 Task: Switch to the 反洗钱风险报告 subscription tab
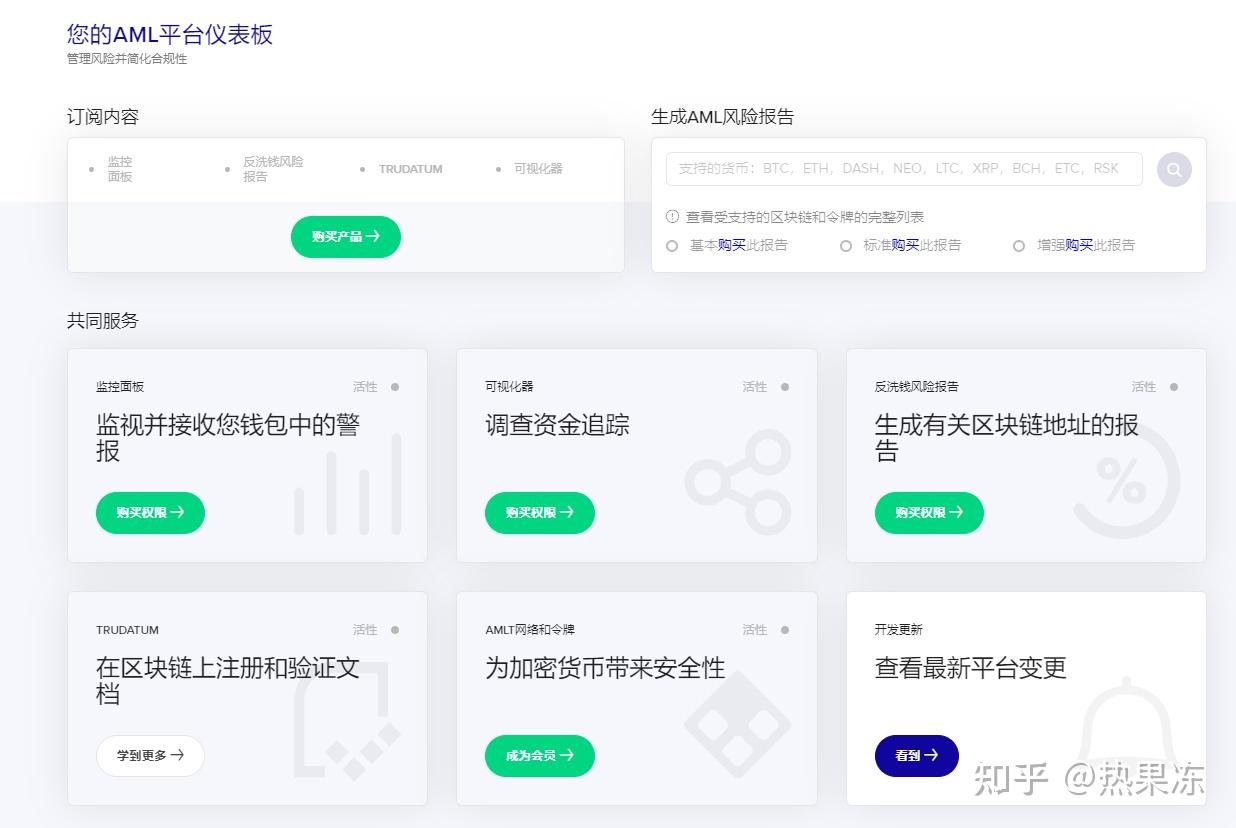[270, 169]
